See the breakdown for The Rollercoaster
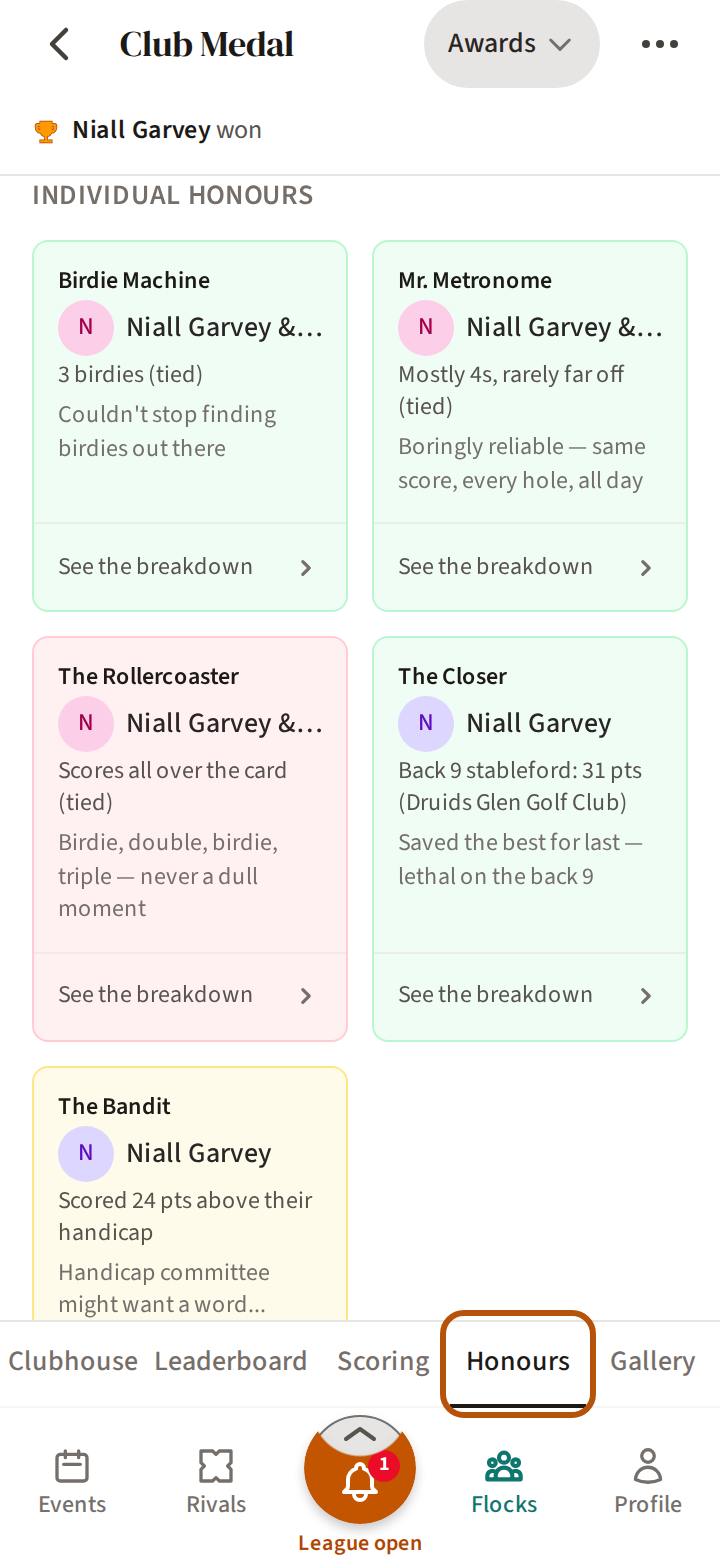 click(x=190, y=995)
